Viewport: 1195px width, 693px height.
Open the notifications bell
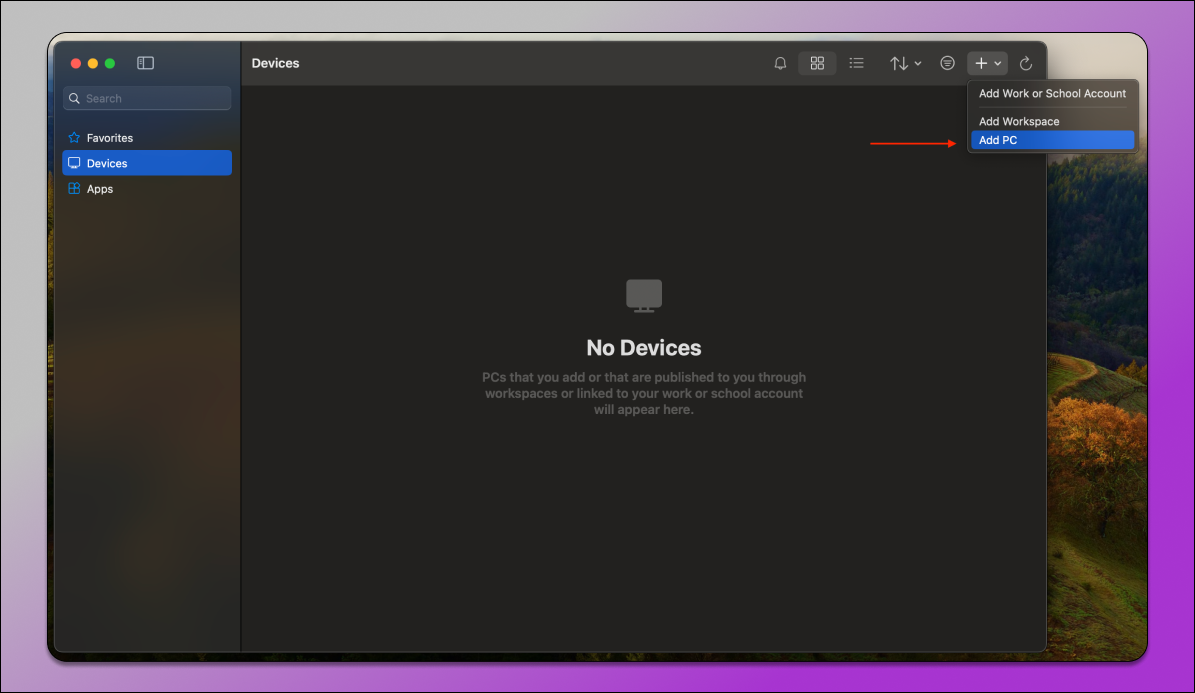pyautogui.click(x=780, y=63)
